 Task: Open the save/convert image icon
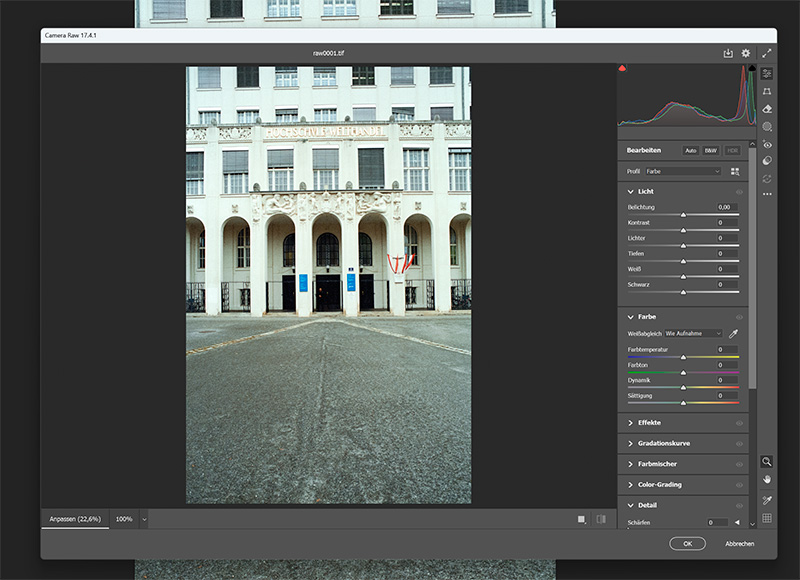[x=728, y=53]
